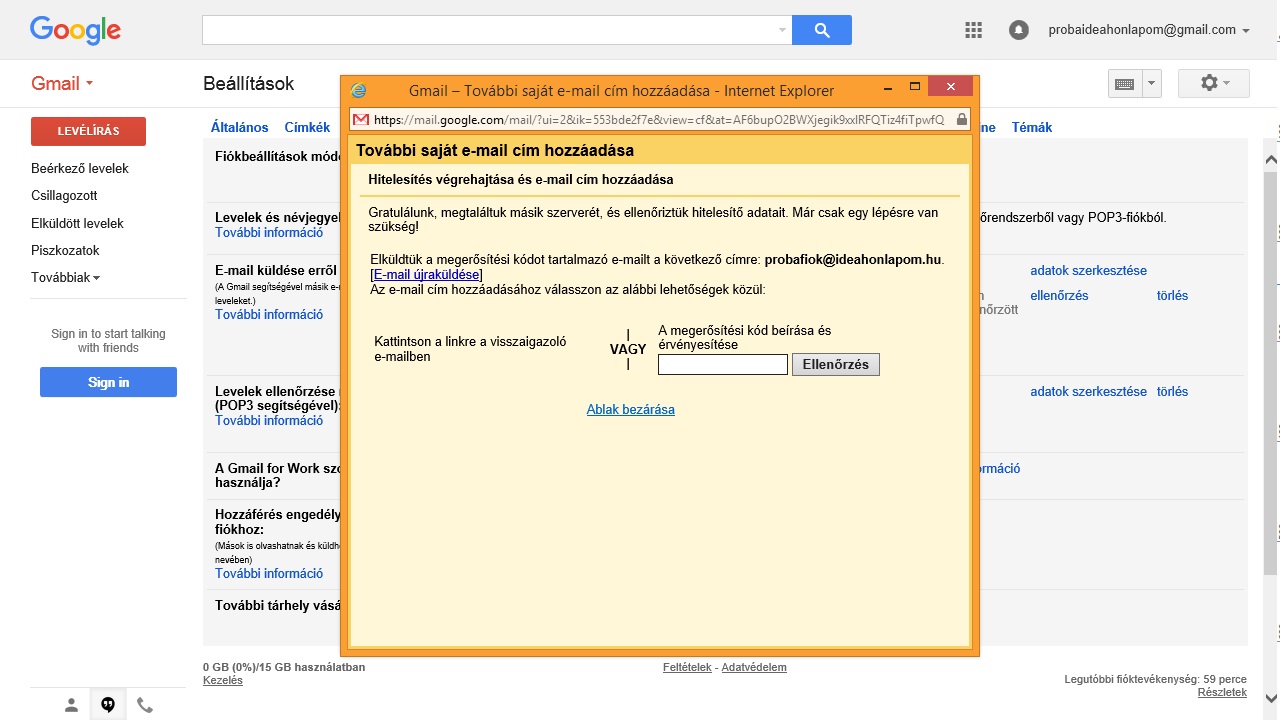Open the Adatvédelem link
The image size is (1280, 720).
[x=754, y=667]
